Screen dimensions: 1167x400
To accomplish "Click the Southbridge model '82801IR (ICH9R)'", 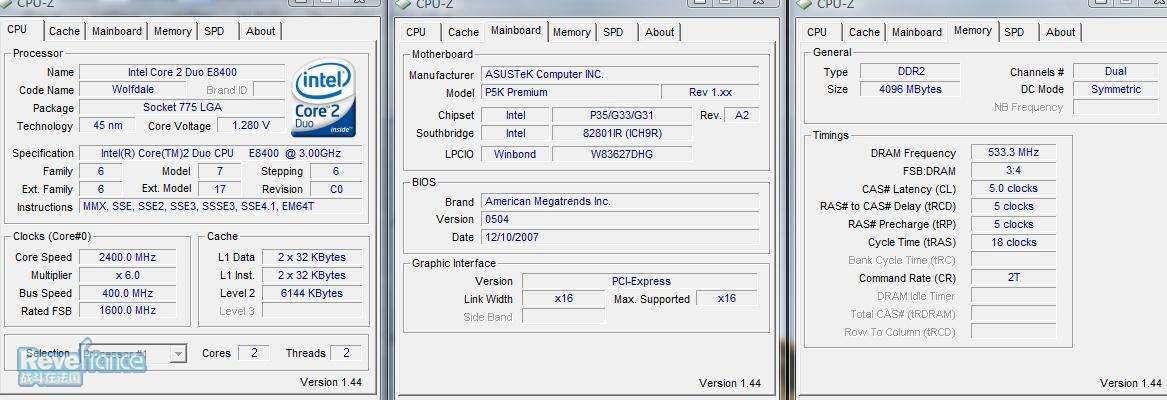I will (621, 133).
